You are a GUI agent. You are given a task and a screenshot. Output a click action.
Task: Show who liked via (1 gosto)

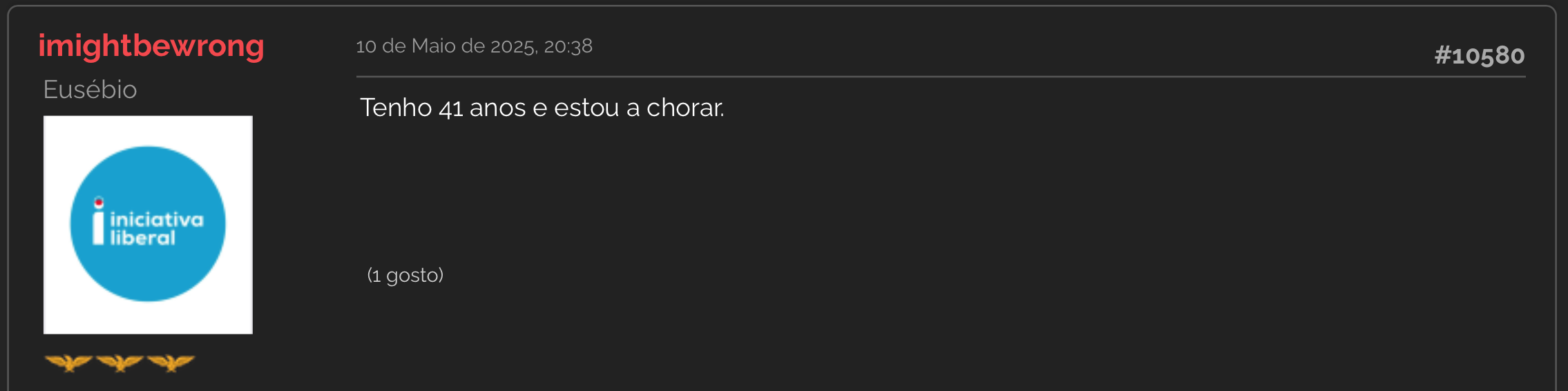pos(405,276)
